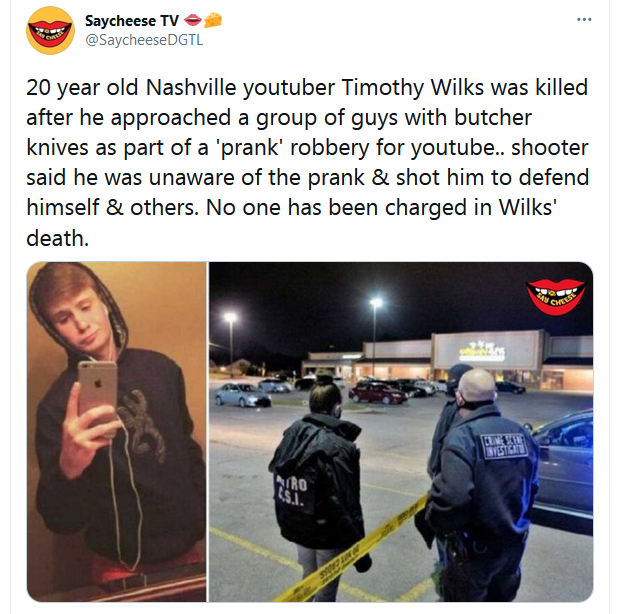The image size is (623, 614).
Task: Click the silver car under the left lamp
Action: coord(243,395)
